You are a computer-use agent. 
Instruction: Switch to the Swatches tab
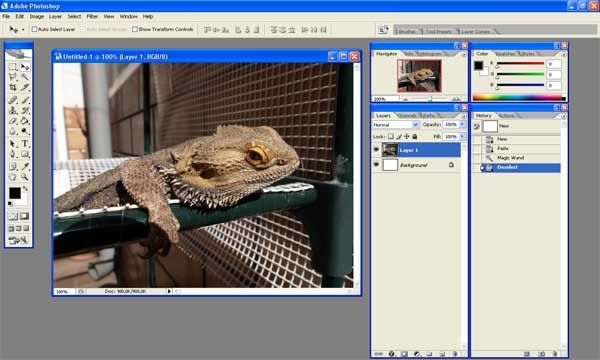pos(505,54)
